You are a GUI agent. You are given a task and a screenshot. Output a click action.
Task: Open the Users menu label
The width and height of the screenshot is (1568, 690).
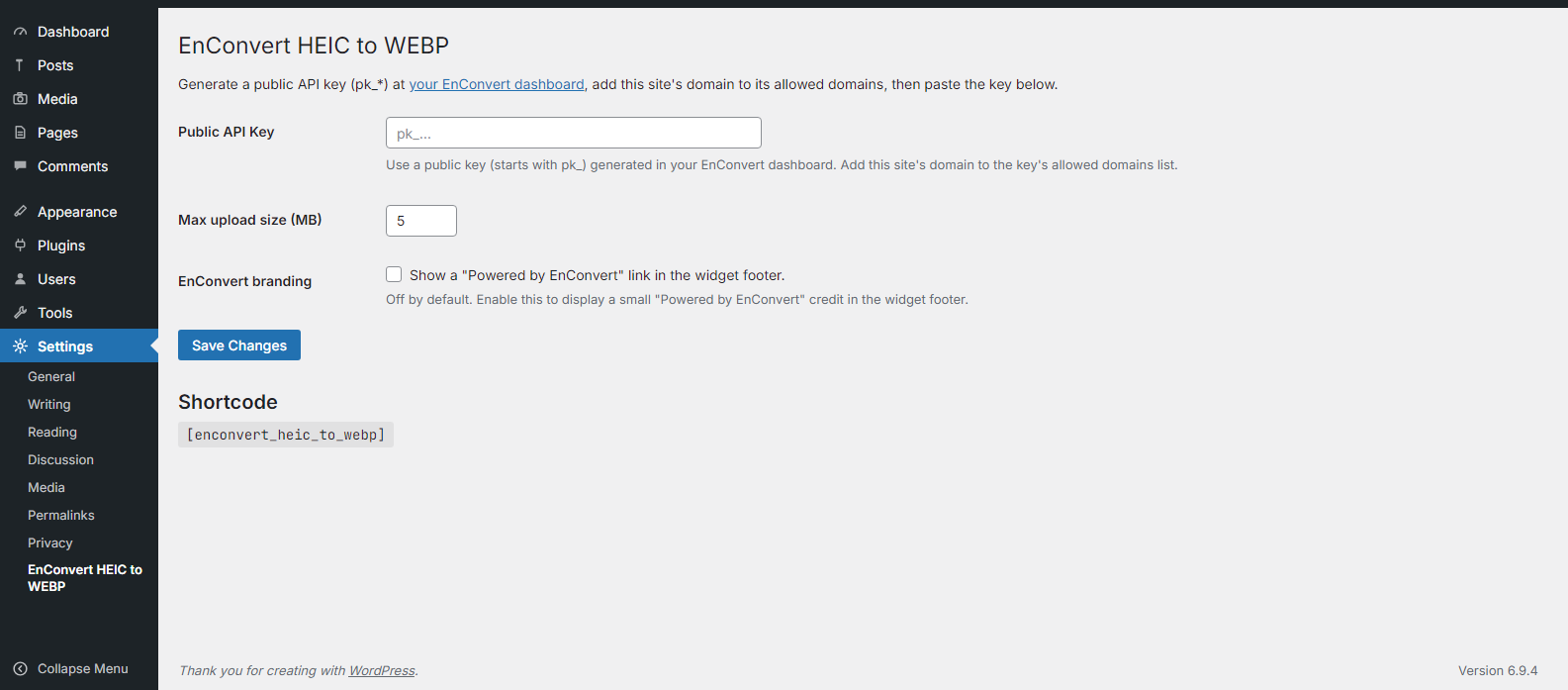pyautogui.click(x=56, y=279)
